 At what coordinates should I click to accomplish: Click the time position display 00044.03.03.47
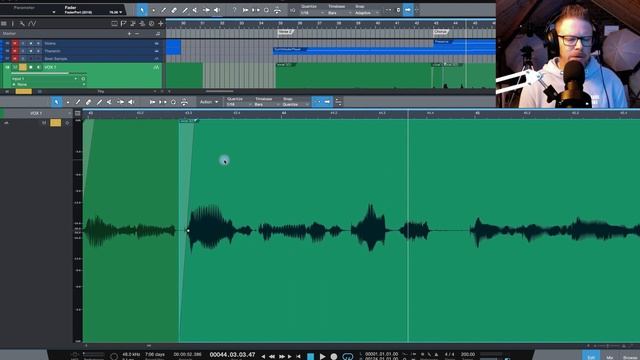(x=232, y=355)
